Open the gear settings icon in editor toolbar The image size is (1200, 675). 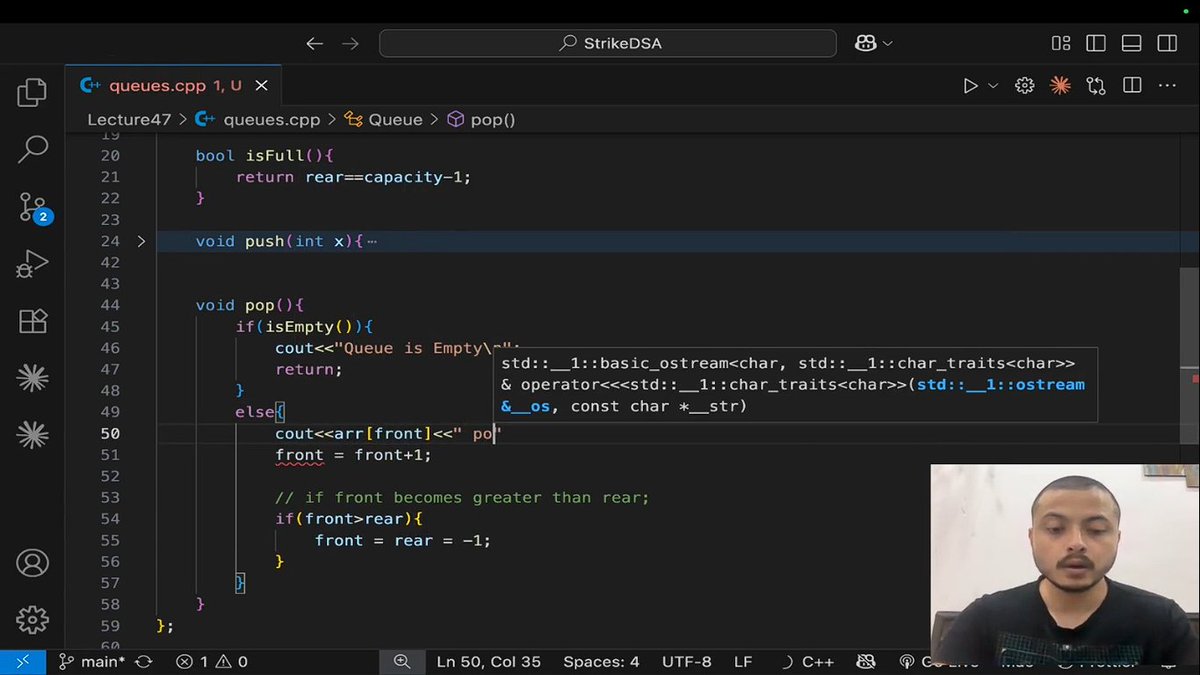(x=1024, y=86)
